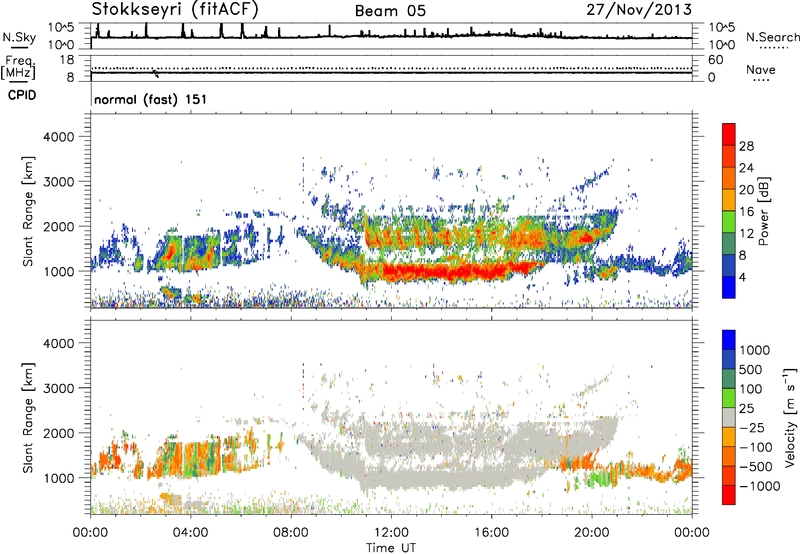Click the 08:00 time axis label
Image resolution: width=800 pixels, height=554 pixels.
tap(291, 533)
